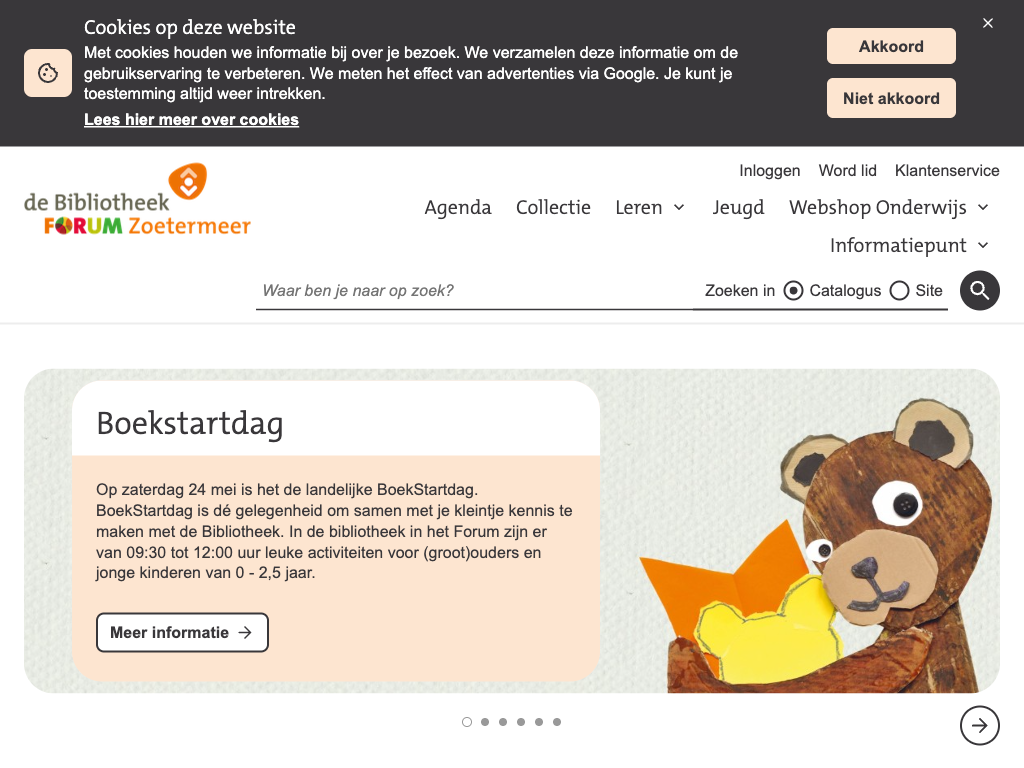Open the Collectie menu item

pyautogui.click(x=553, y=208)
